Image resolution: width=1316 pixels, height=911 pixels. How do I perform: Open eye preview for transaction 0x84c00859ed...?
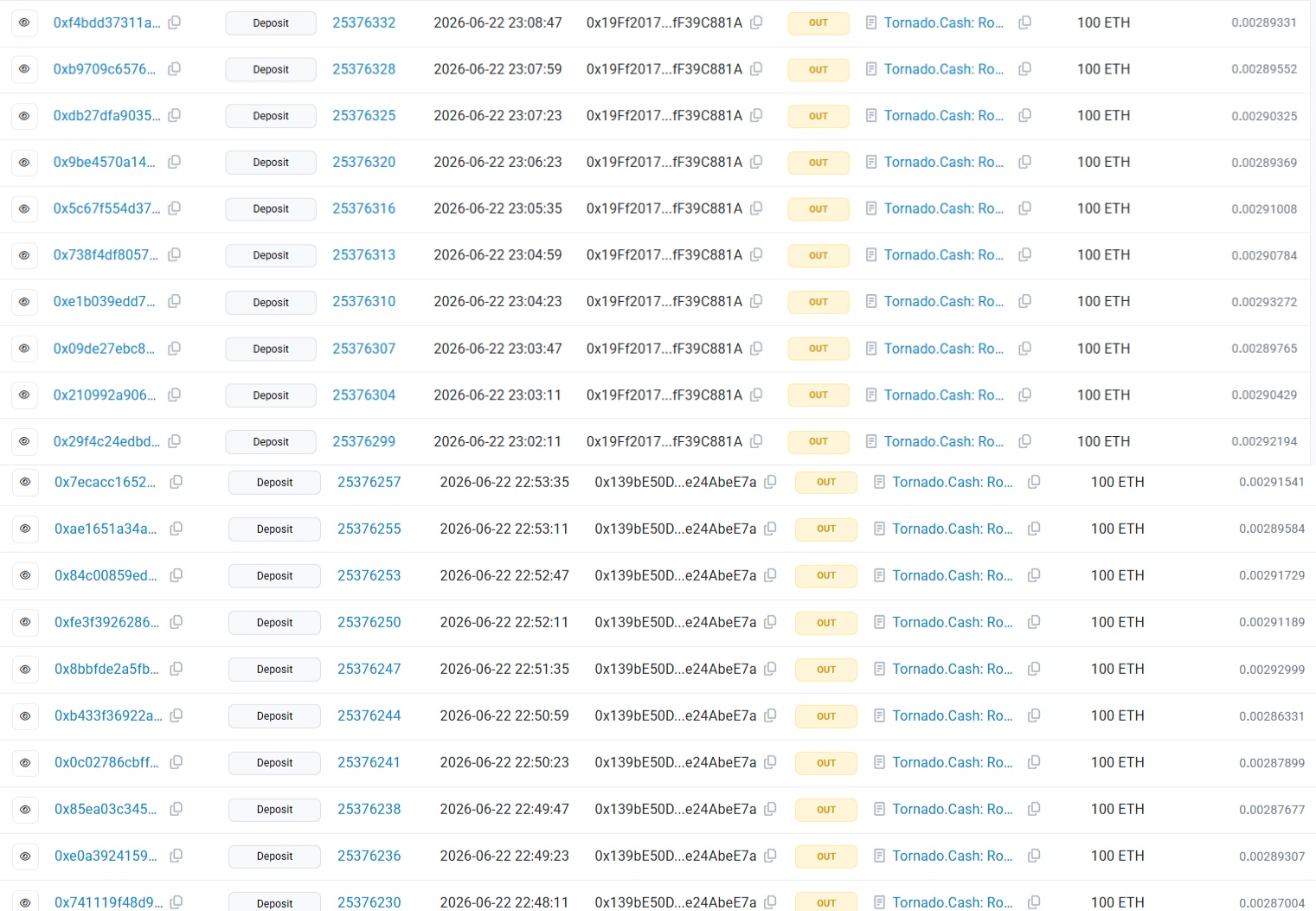25,575
